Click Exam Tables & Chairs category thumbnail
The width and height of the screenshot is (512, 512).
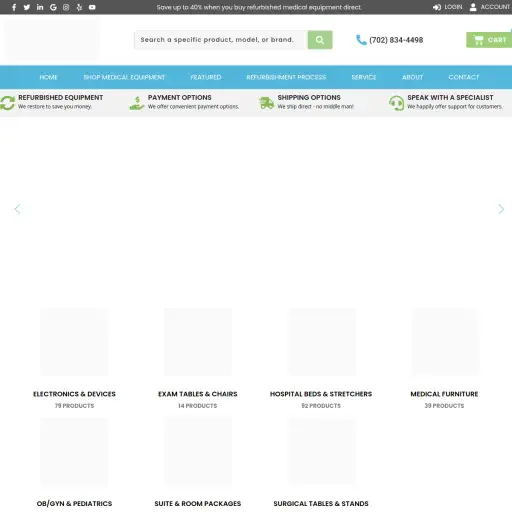coord(198,342)
